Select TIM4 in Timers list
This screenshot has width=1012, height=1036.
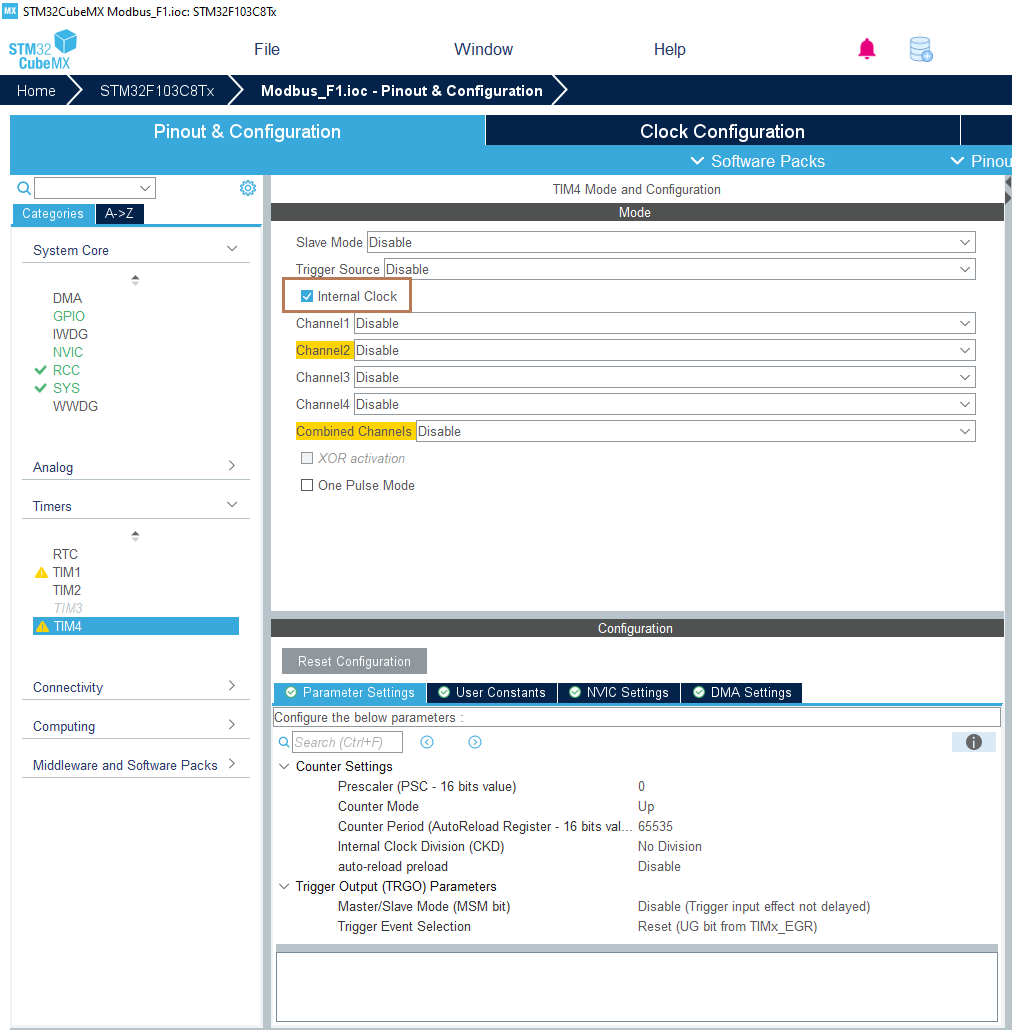136,626
